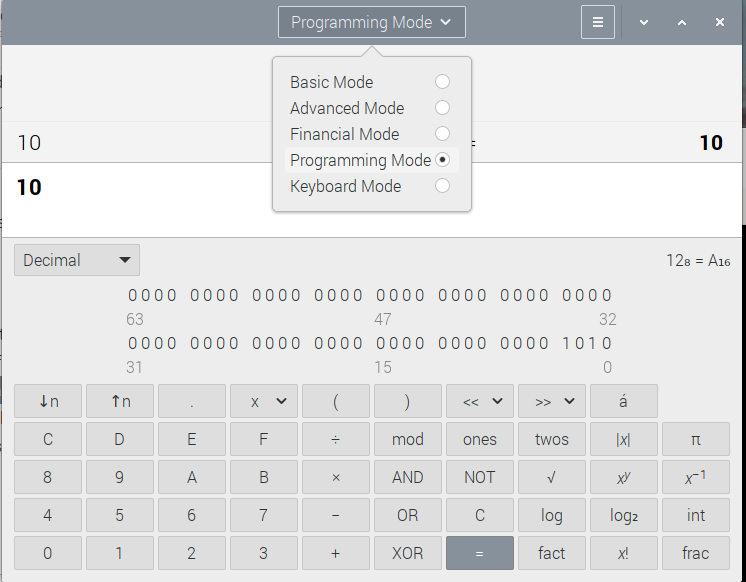Image resolution: width=746 pixels, height=582 pixels.
Task: Click the square root button
Action: (x=551, y=477)
